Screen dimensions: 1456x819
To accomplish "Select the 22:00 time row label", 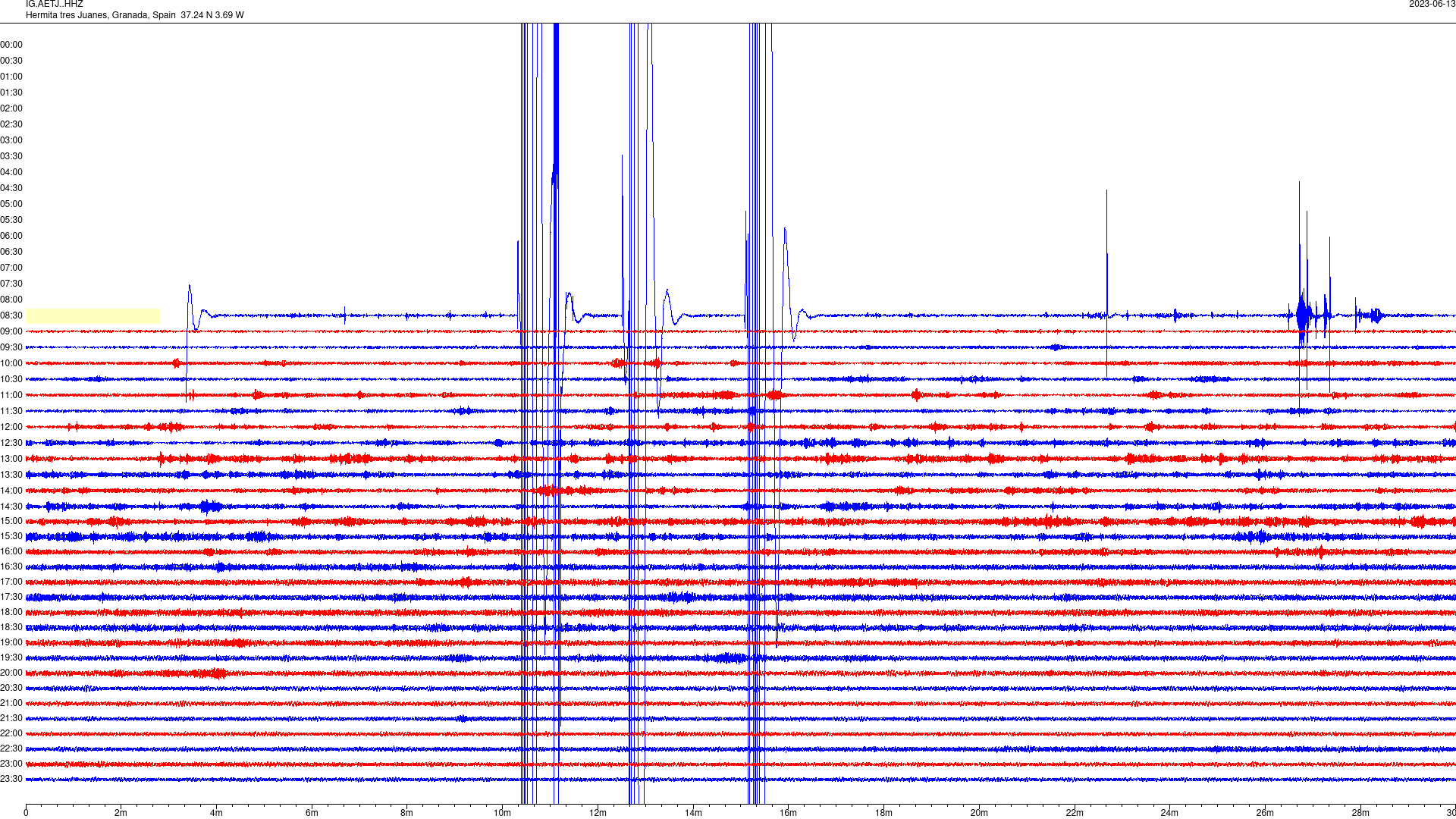I will (11, 733).
